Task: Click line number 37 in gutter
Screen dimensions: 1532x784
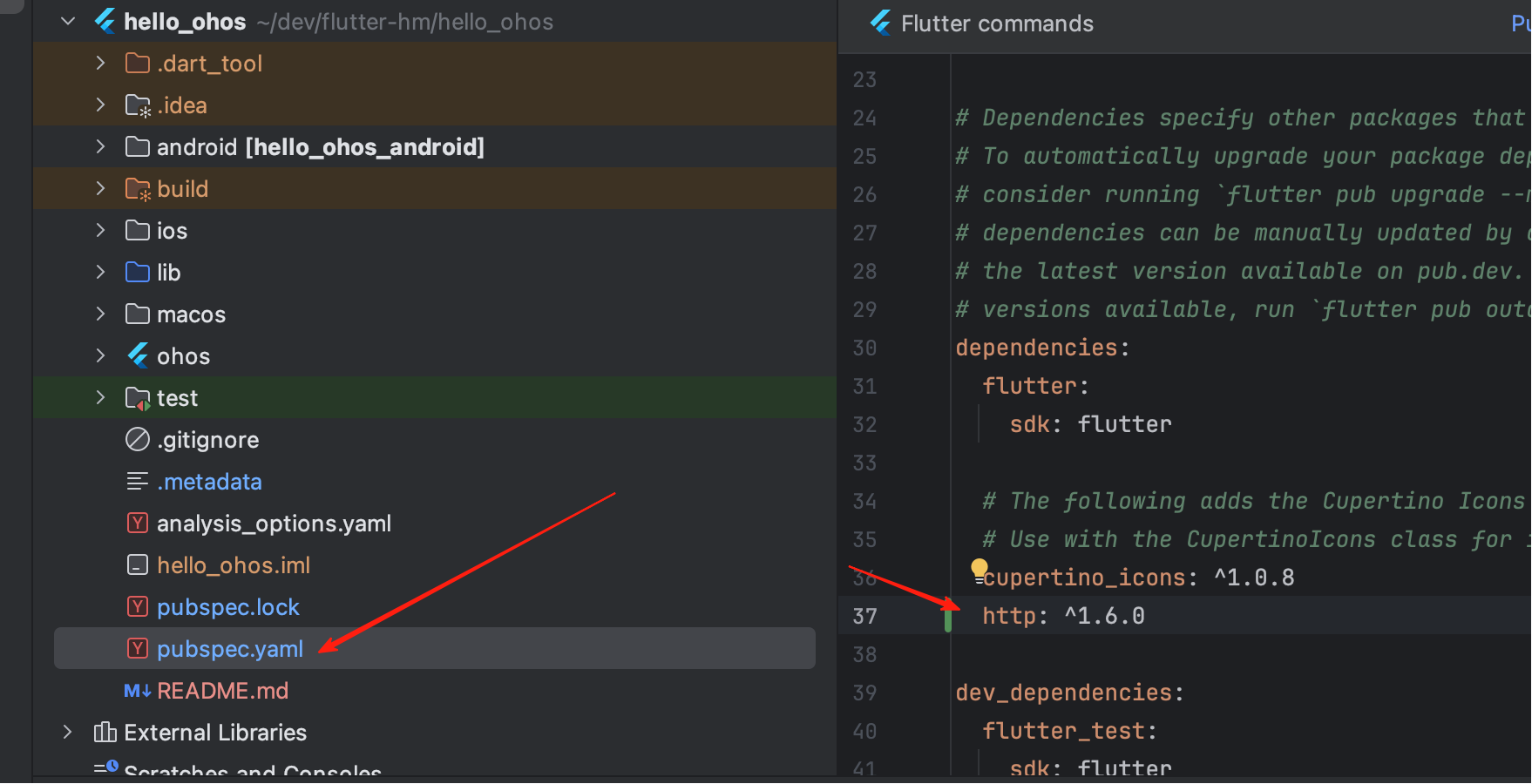Action: pyautogui.click(x=864, y=616)
